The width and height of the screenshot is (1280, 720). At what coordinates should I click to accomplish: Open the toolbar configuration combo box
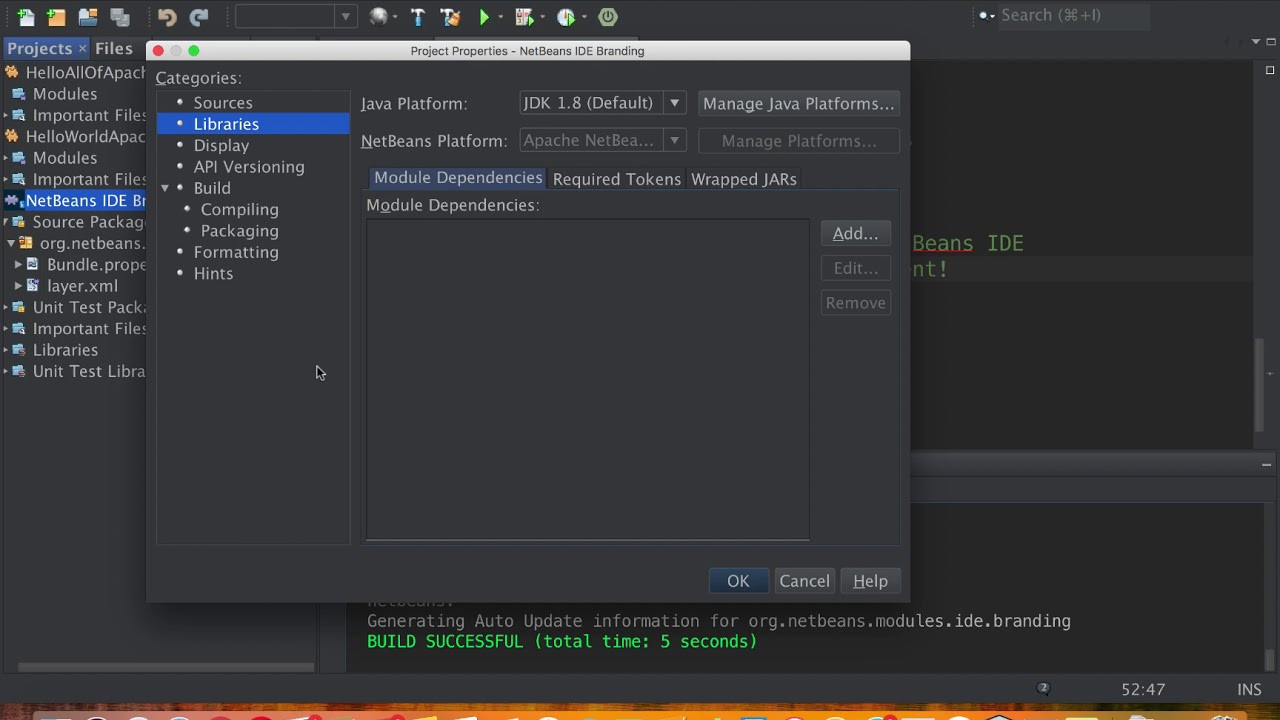click(x=296, y=17)
